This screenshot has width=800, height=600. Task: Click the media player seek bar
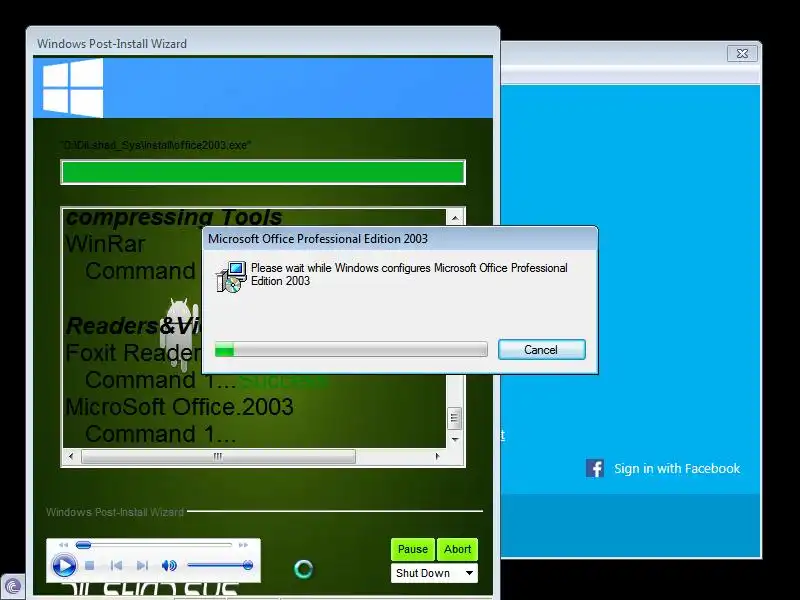pos(153,545)
